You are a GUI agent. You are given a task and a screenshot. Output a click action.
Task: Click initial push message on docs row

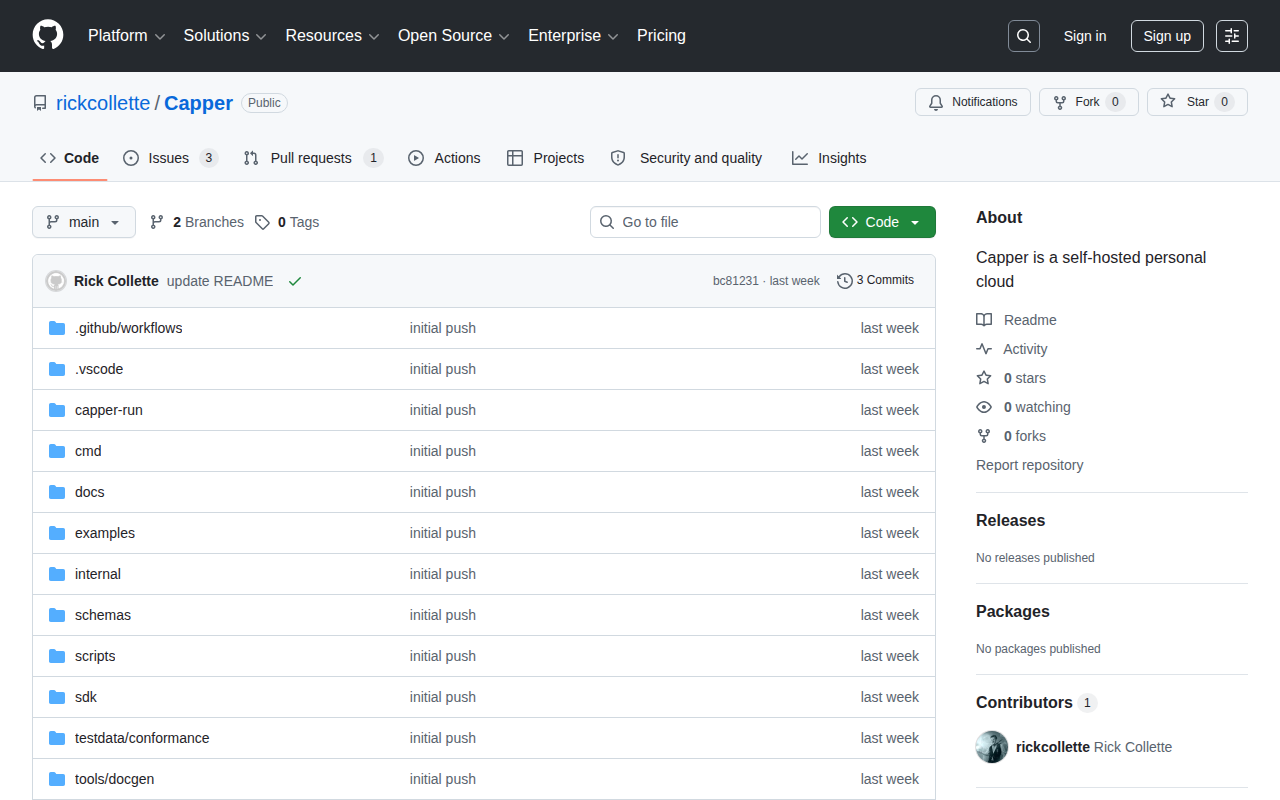pyautogui.click(x=443, y=492)
